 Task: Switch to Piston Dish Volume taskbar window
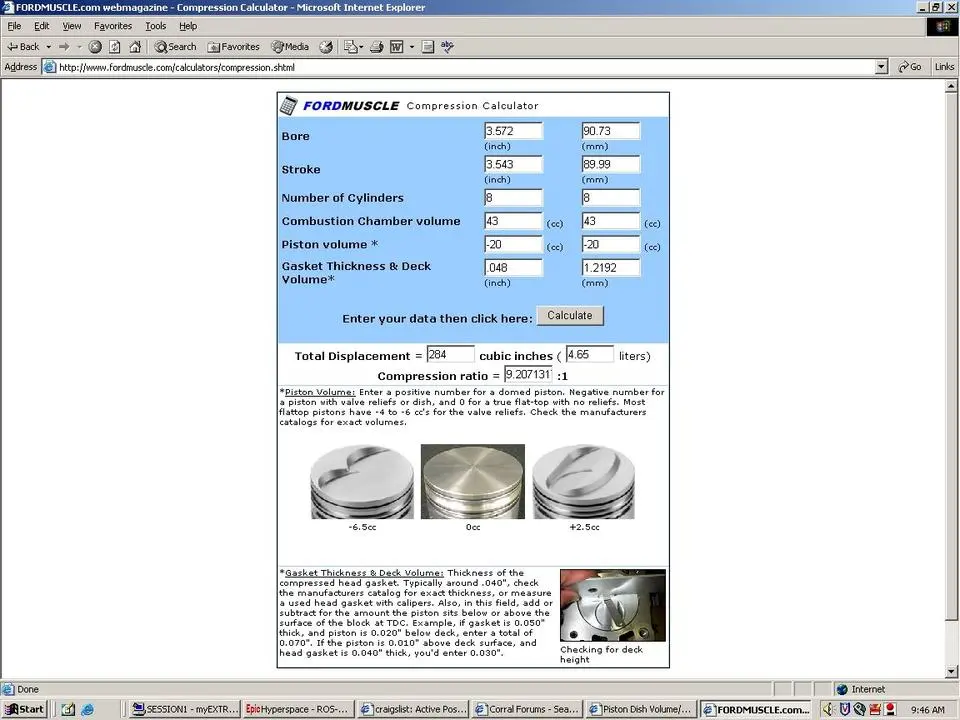[x=641, y=709]
